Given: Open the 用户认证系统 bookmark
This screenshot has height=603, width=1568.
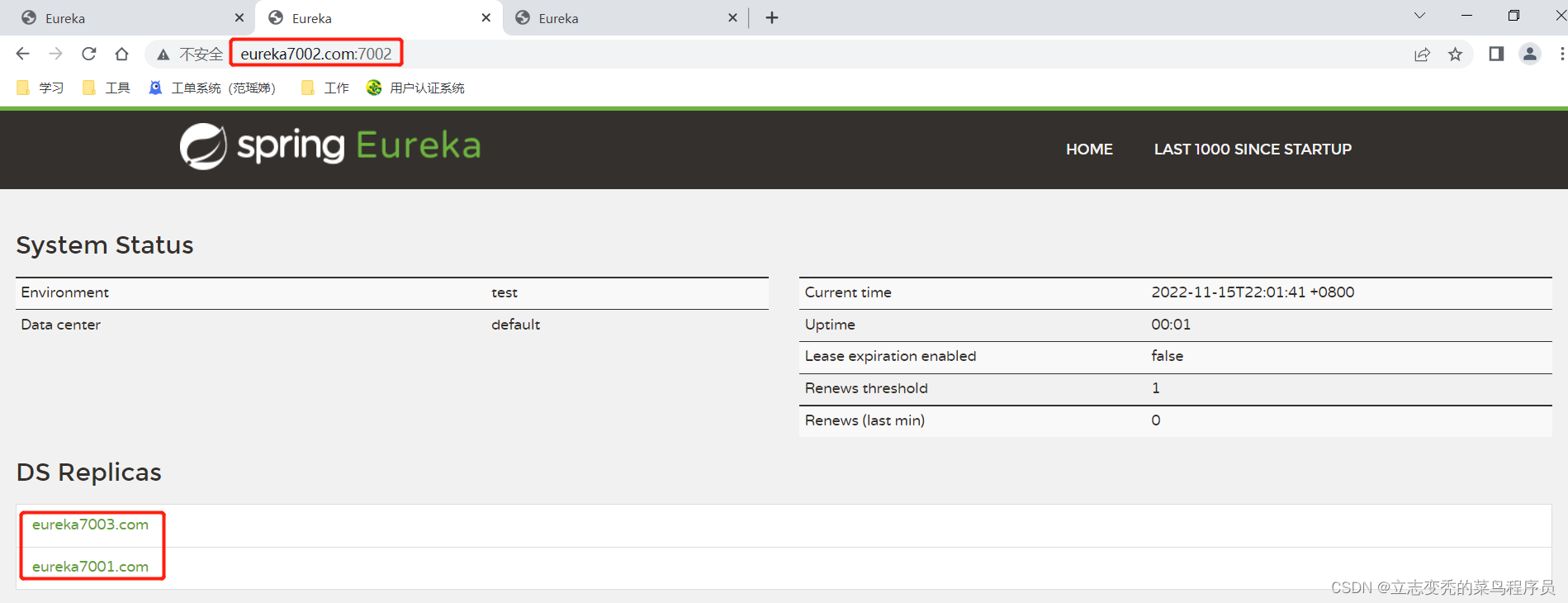Looking at the screenshot, I should pyautogui.click(x=415, y=88).
